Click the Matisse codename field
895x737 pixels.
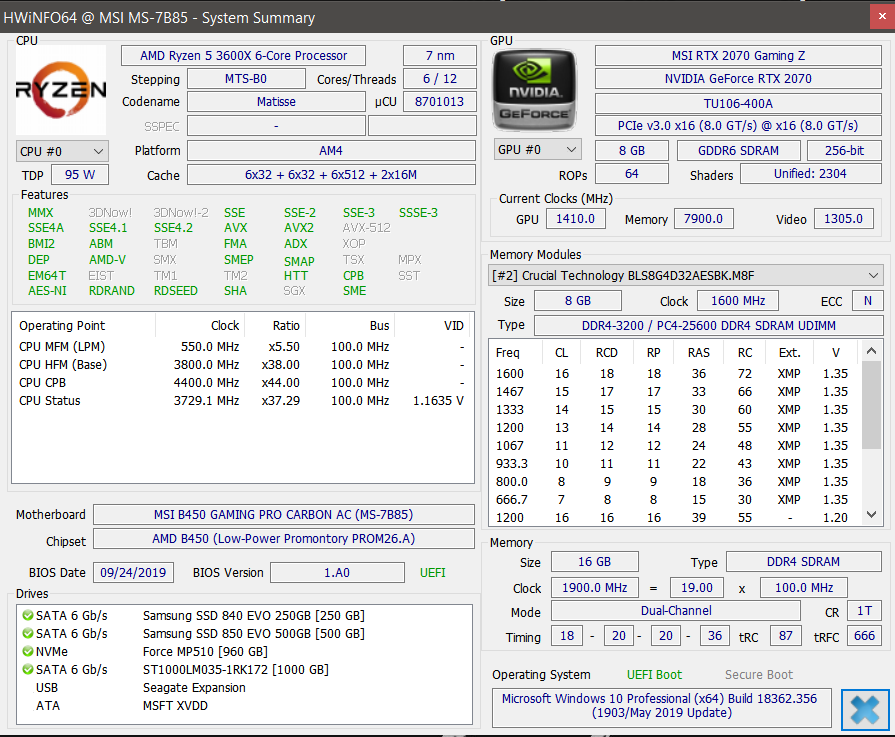[276, 102]
